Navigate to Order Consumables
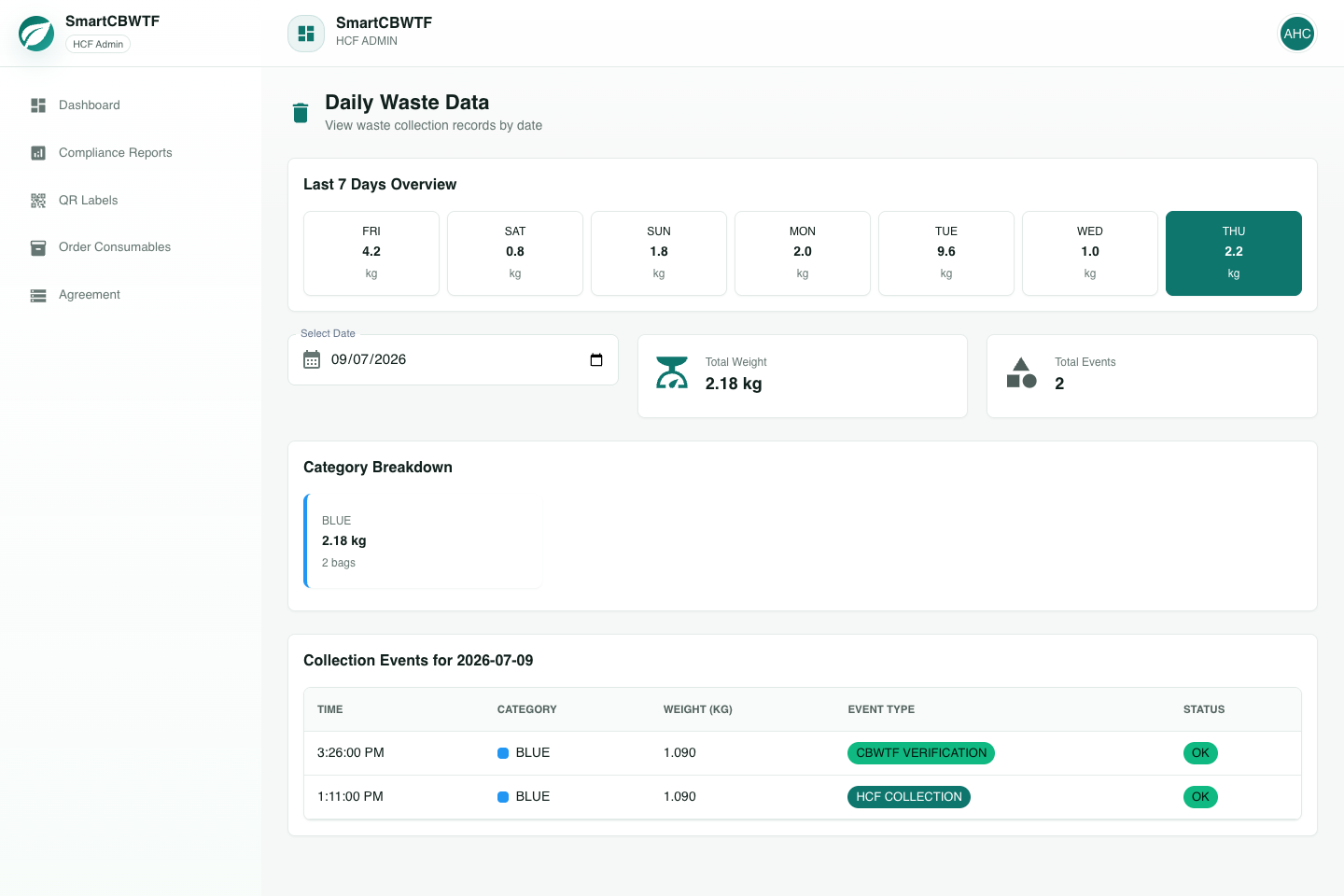The image size is (1344, 896). [x=131, y=247]
